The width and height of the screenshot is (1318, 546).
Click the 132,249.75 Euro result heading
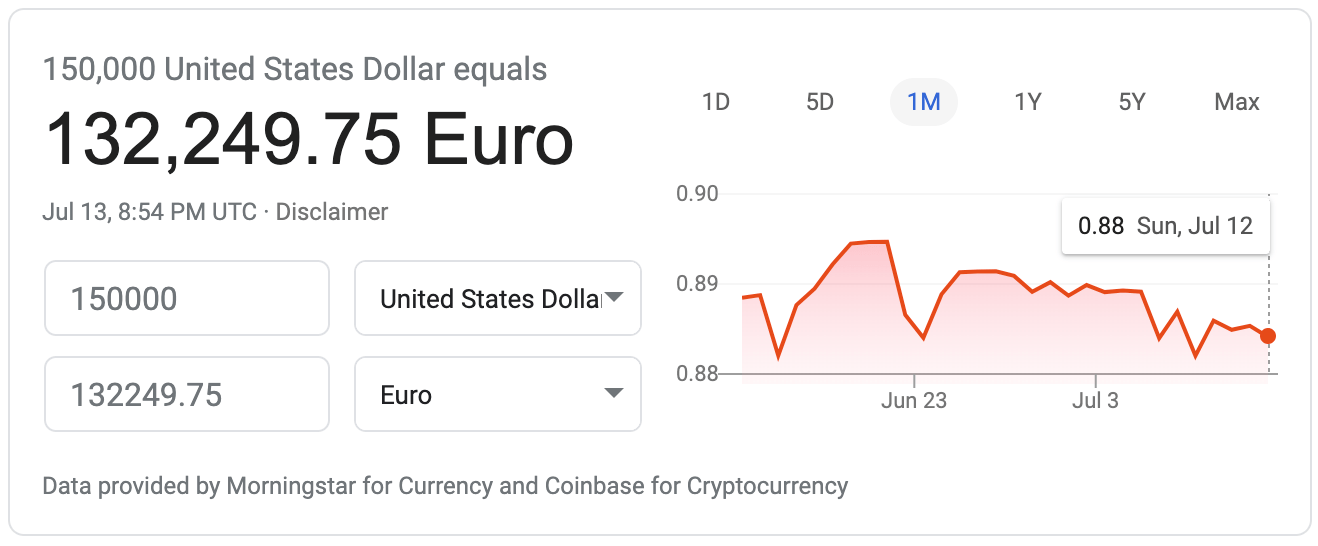tap(309, 138)
